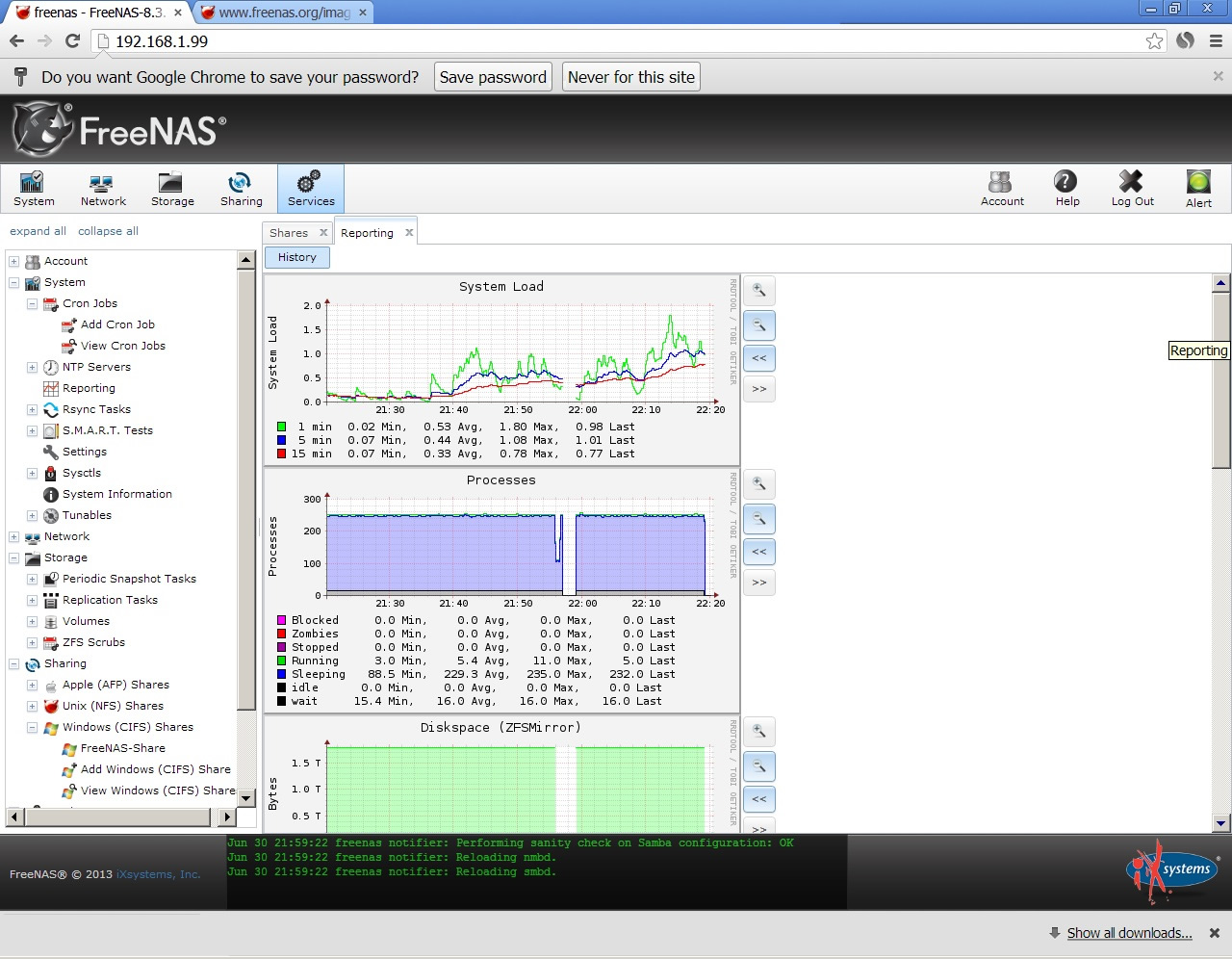Click the address bar showing 192.168.1.99

[616, 41]
